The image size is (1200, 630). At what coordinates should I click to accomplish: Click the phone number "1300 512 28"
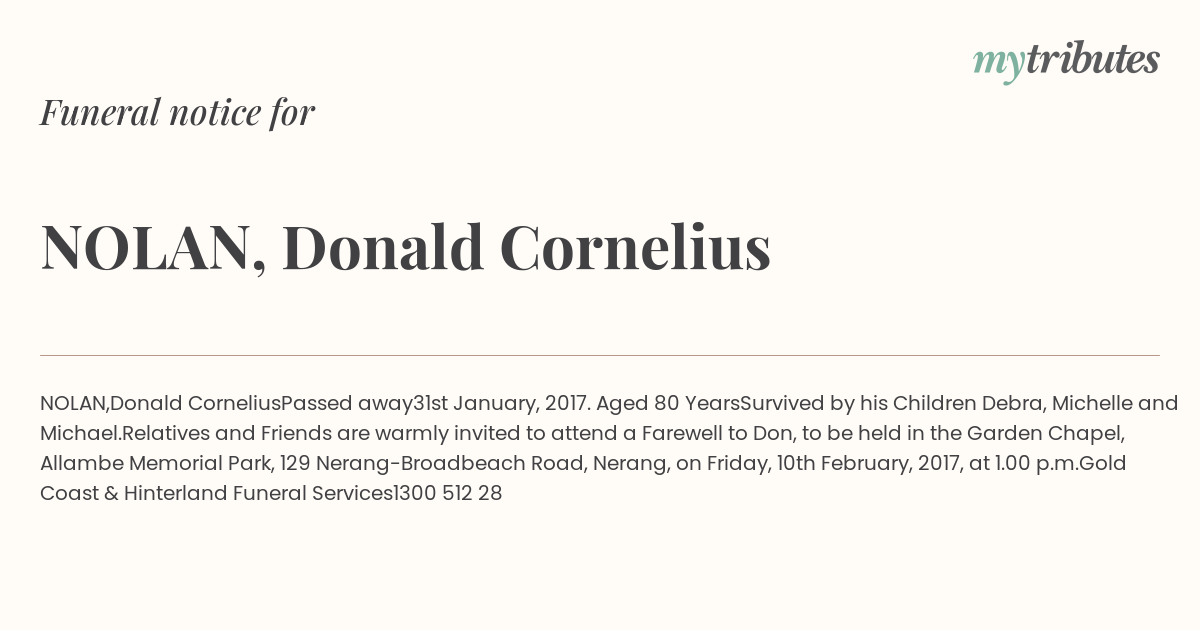click(x=448, y=494)
